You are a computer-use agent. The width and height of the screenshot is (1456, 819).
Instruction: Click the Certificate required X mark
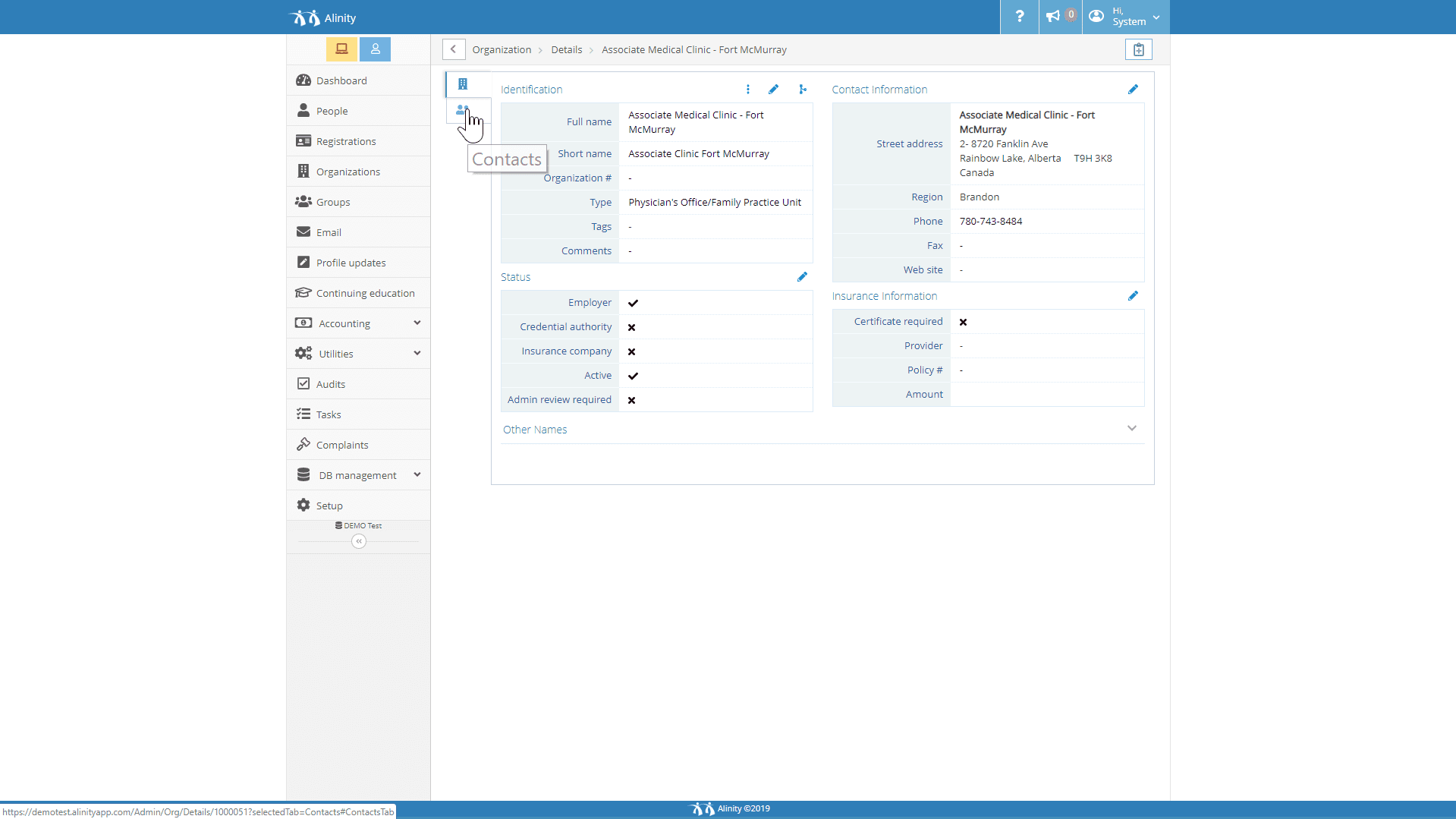[x=964, y=322]
